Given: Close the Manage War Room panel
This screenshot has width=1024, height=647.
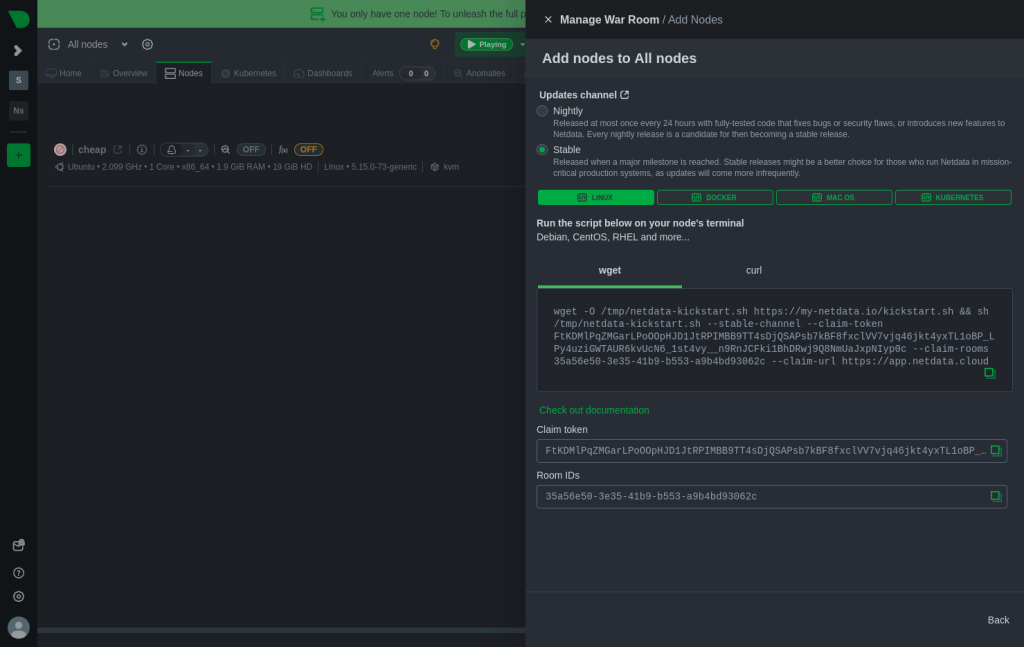Looking at the screenshot, I should pyautogui.click(x=548, y=20).
